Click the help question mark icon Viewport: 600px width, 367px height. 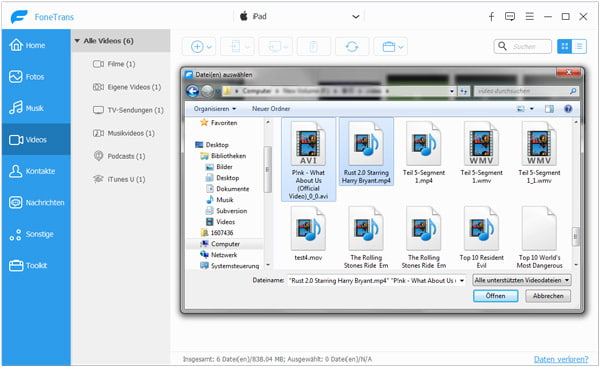click(568, 109)
